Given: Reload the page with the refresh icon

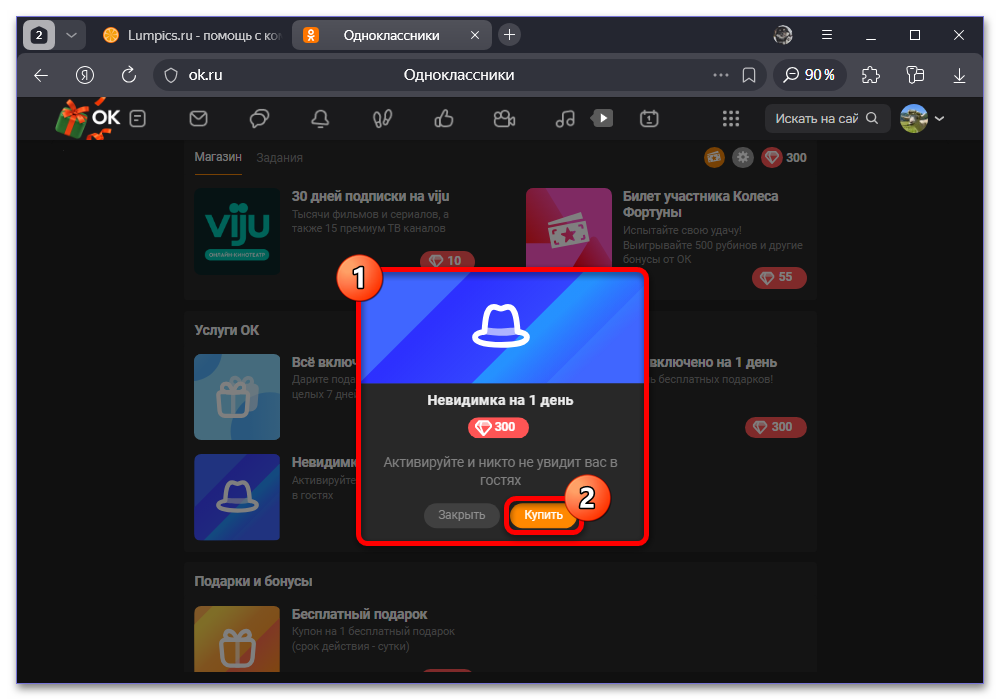Looking at the screenshot, I should click(129, 75).
